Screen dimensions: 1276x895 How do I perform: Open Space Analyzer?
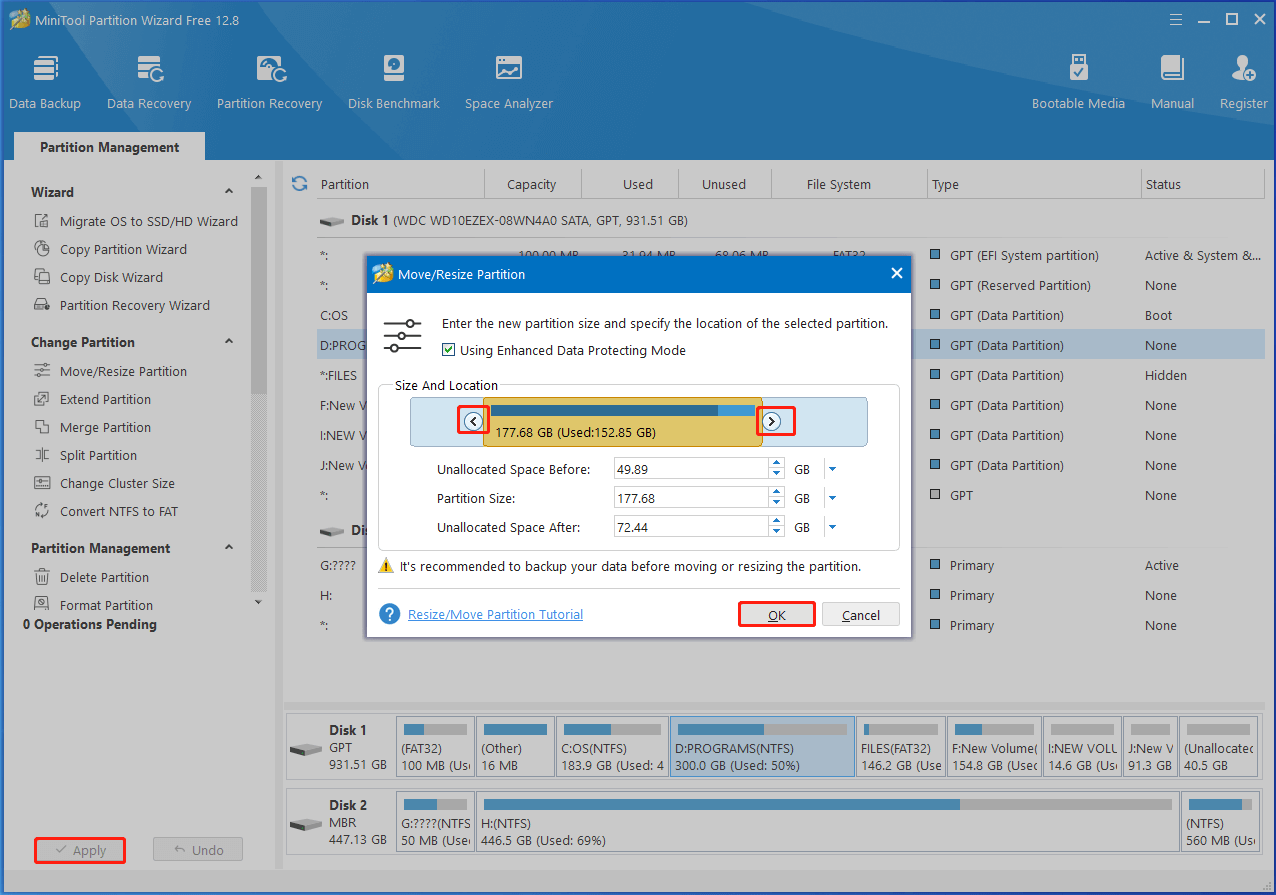click(x=509, y=82)
